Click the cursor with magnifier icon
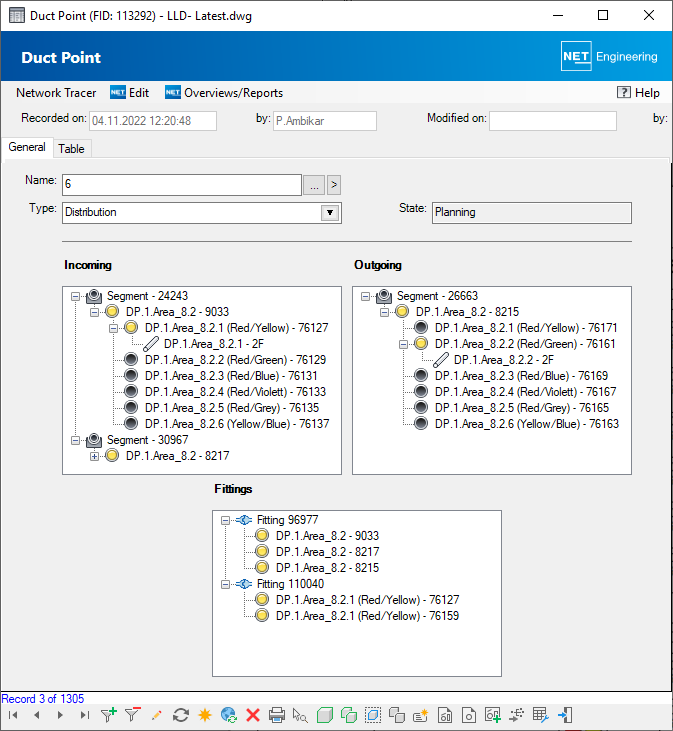 [x=300, y=715]
